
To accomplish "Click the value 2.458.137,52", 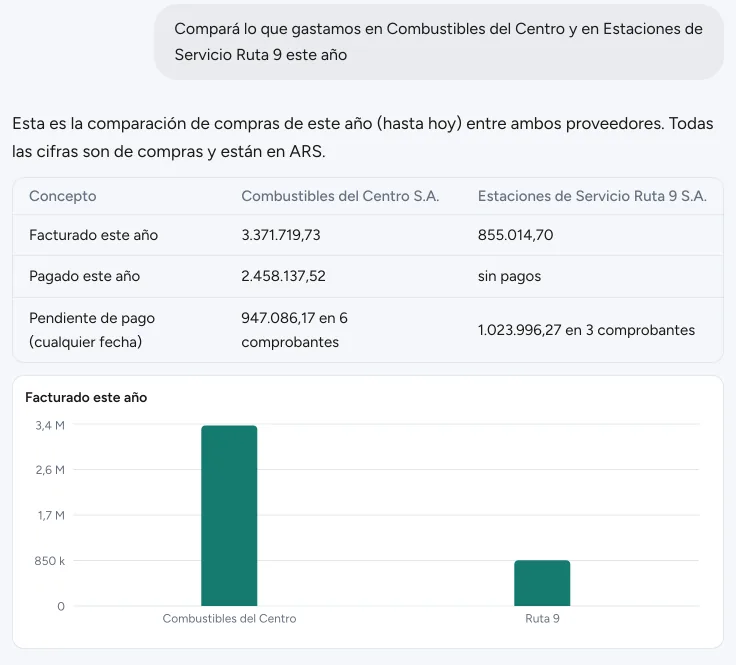I will coord(283,276).
